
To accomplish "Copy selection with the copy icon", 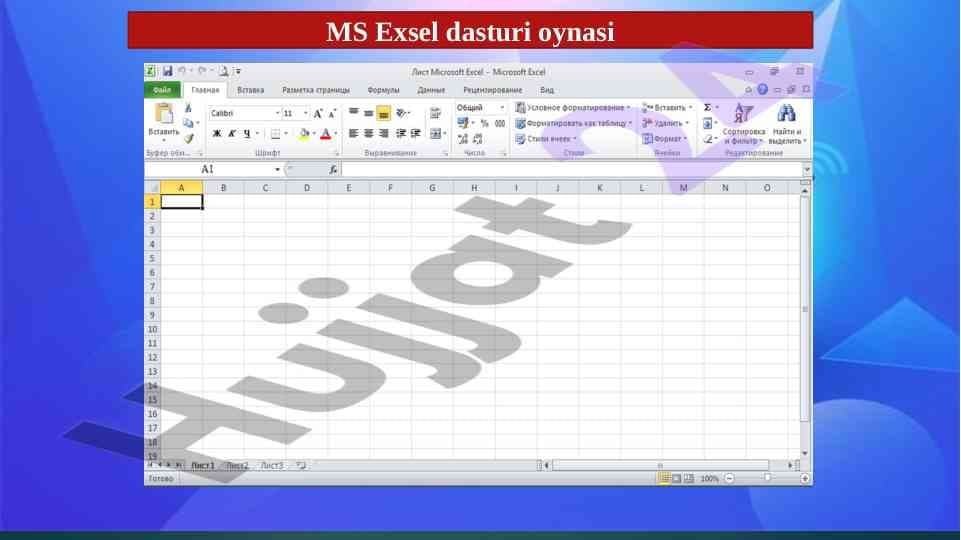I will (x=188, y=123).
